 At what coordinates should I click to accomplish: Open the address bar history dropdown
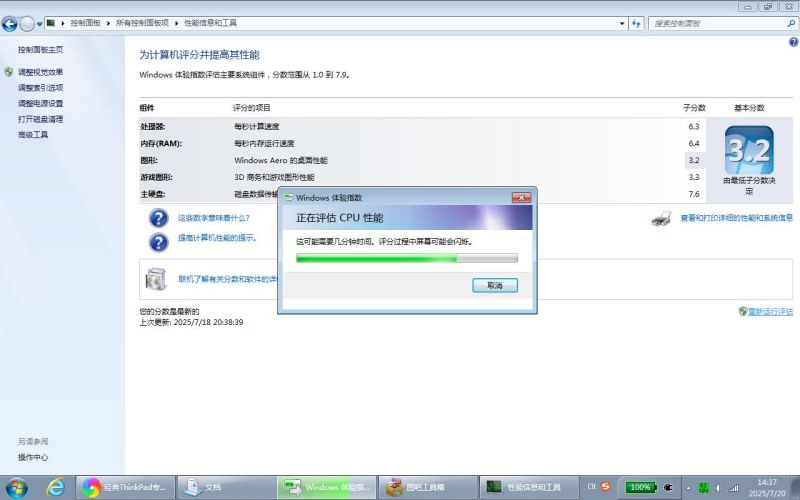click(x=622, y=23)
